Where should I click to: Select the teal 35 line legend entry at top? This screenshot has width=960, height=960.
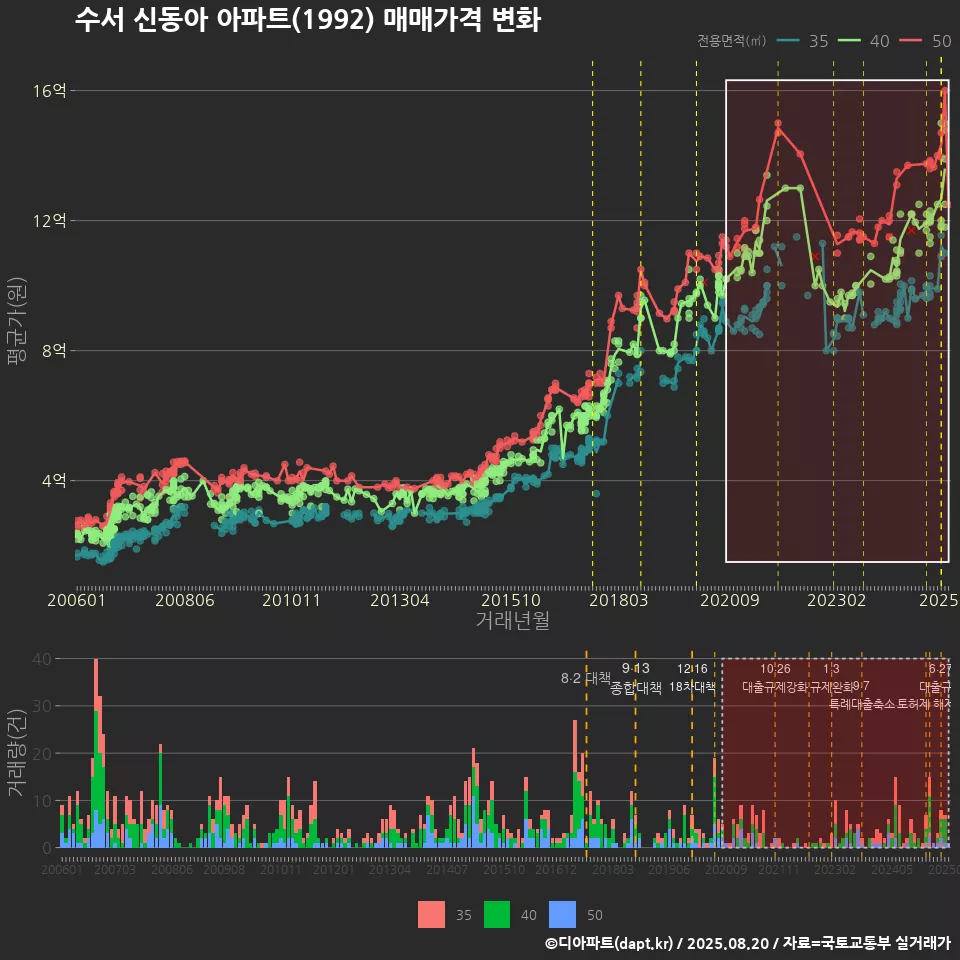(x=802, y=41)
